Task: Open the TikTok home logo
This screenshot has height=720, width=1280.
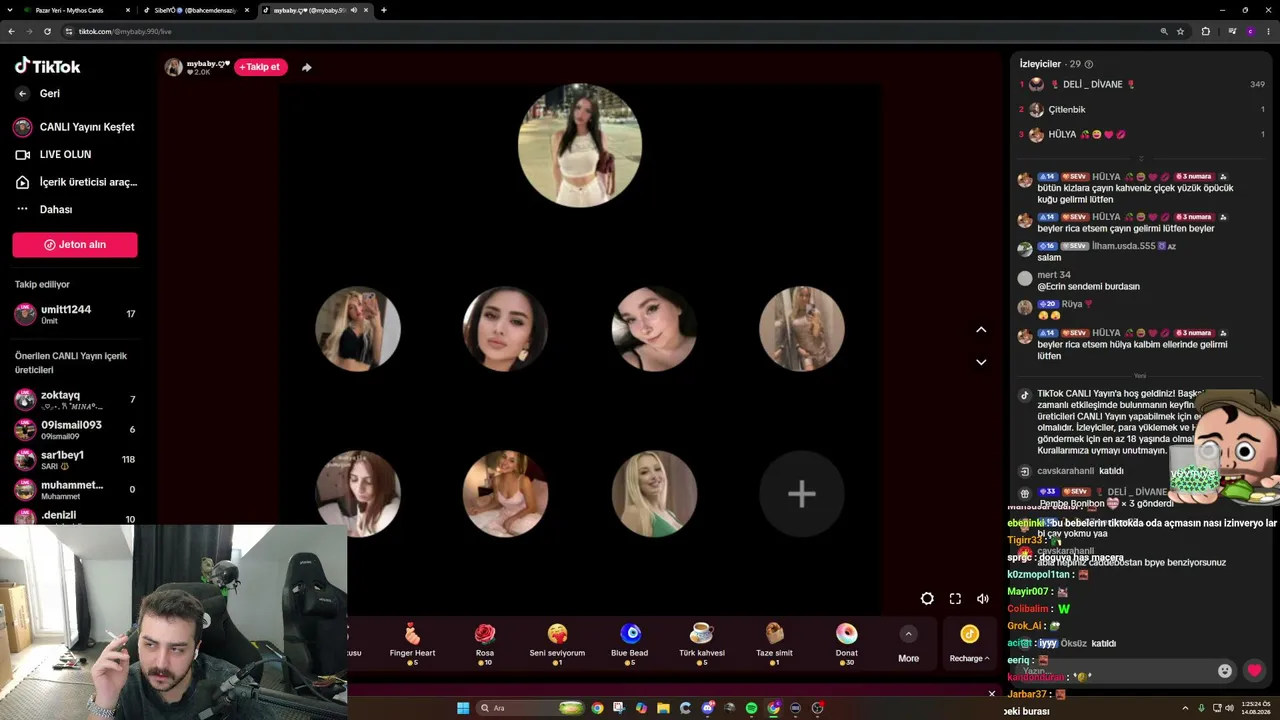Action: coord(47,66)
